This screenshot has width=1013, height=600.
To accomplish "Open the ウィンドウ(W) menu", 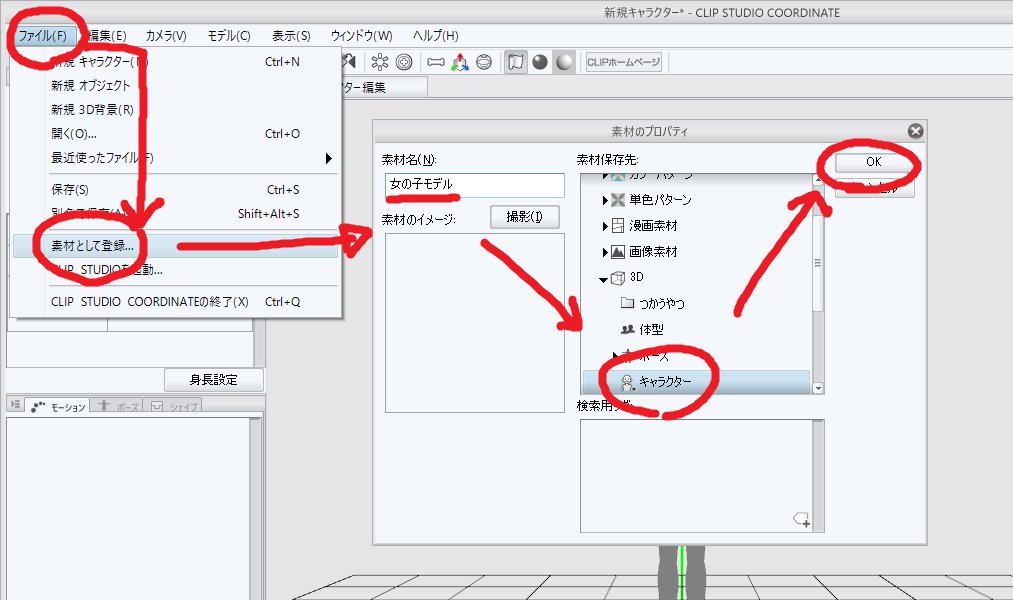I will click(x=361, y=36).
